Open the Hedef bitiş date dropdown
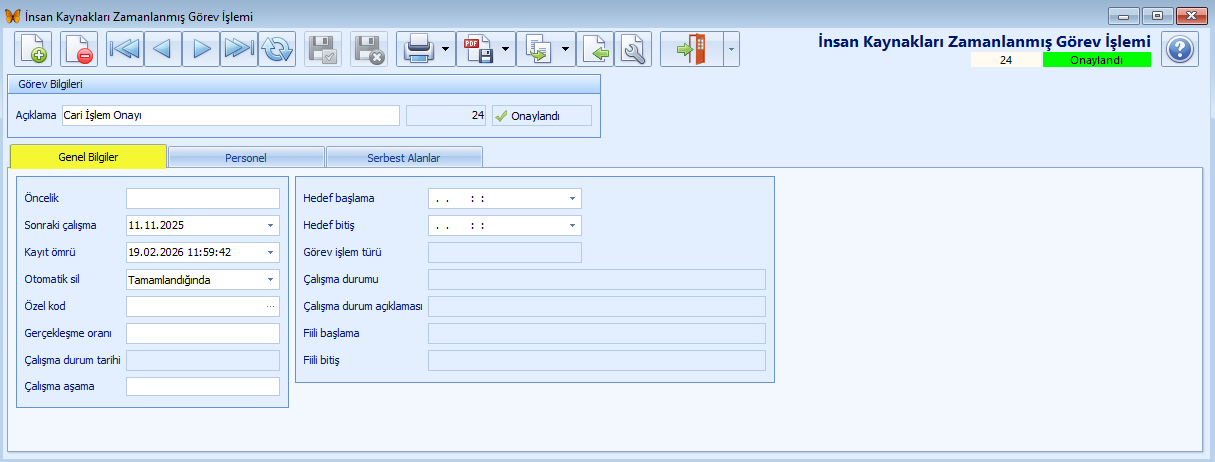Viewport: 1215px width, 462px height. [x=572, y=225]
